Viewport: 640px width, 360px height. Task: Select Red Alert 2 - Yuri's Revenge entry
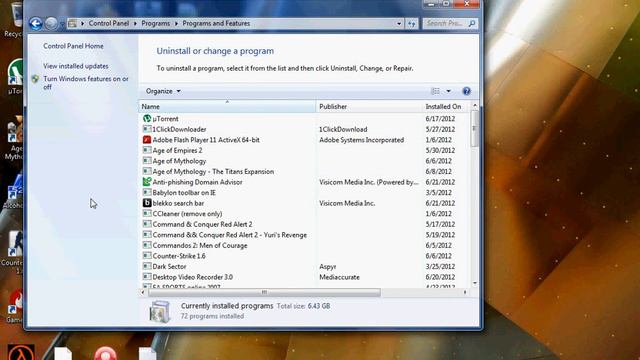pyautogui.click(x=229, y=235)
